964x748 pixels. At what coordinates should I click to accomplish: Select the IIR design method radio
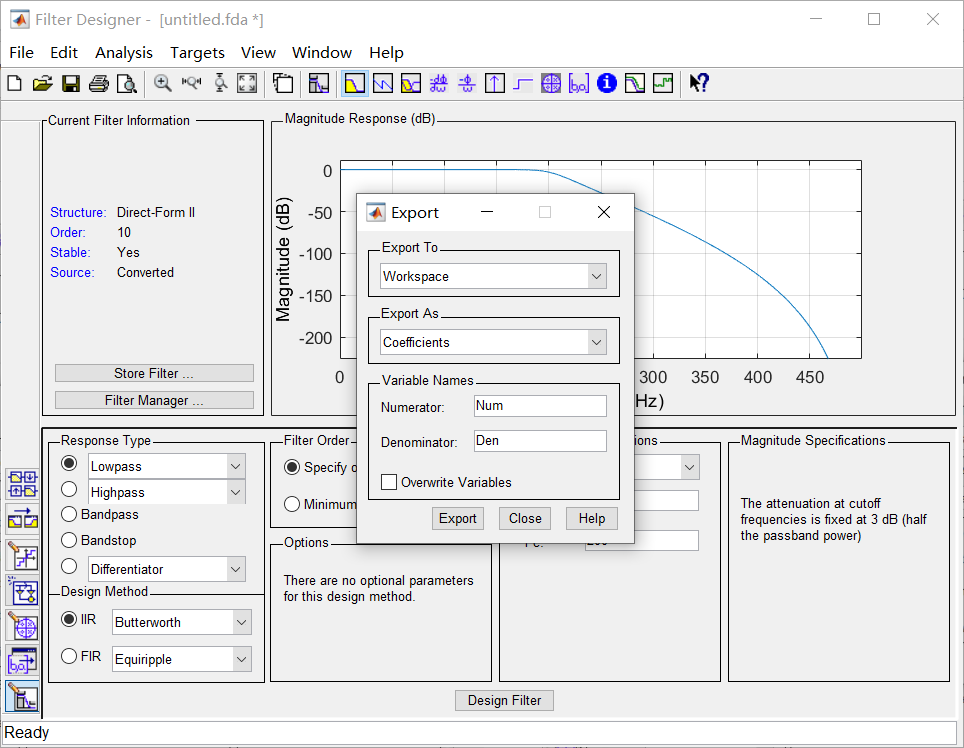(x=69, y=619)
